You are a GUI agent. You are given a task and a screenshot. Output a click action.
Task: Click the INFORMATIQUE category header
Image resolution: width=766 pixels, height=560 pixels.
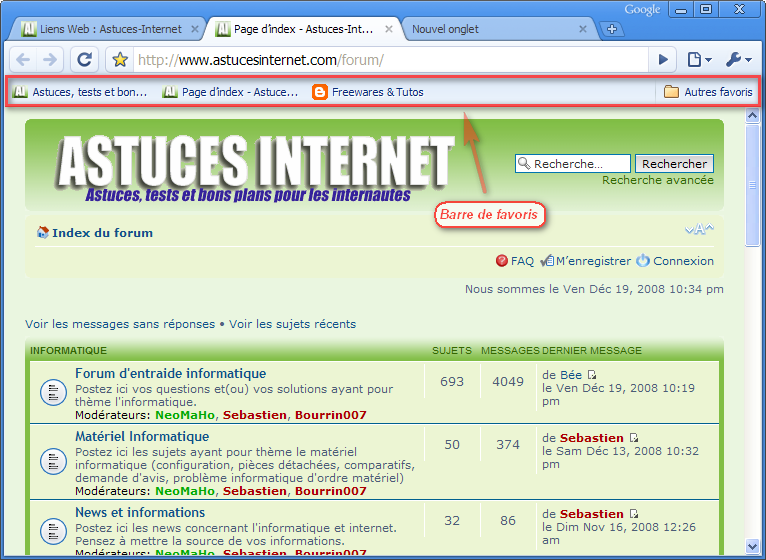point(68,350)
